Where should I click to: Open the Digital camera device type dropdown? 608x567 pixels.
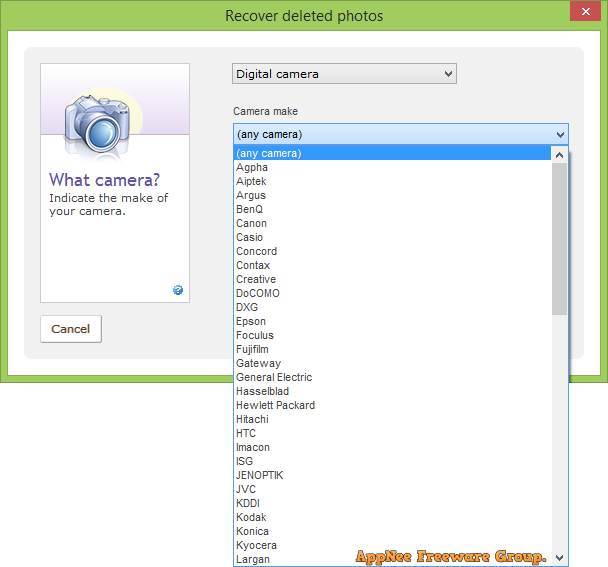click(344, 74)
